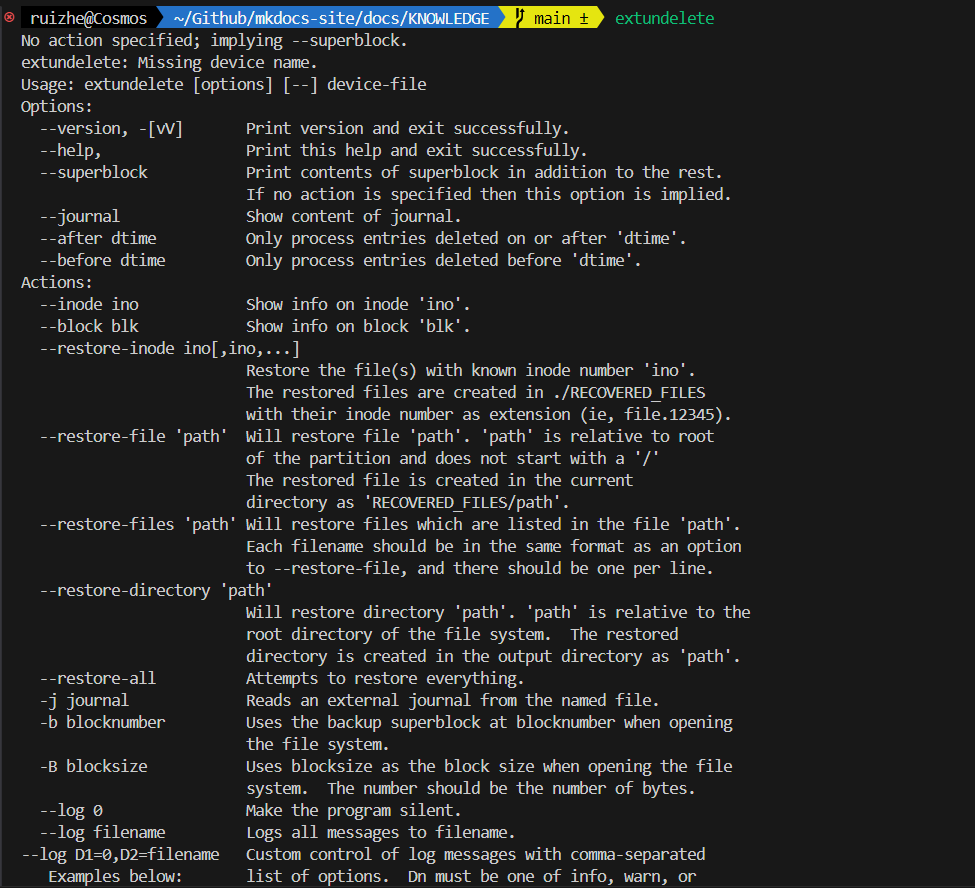Click the --inode ino action
Viewport: 975px width, 888px height.
click(89, 304)
